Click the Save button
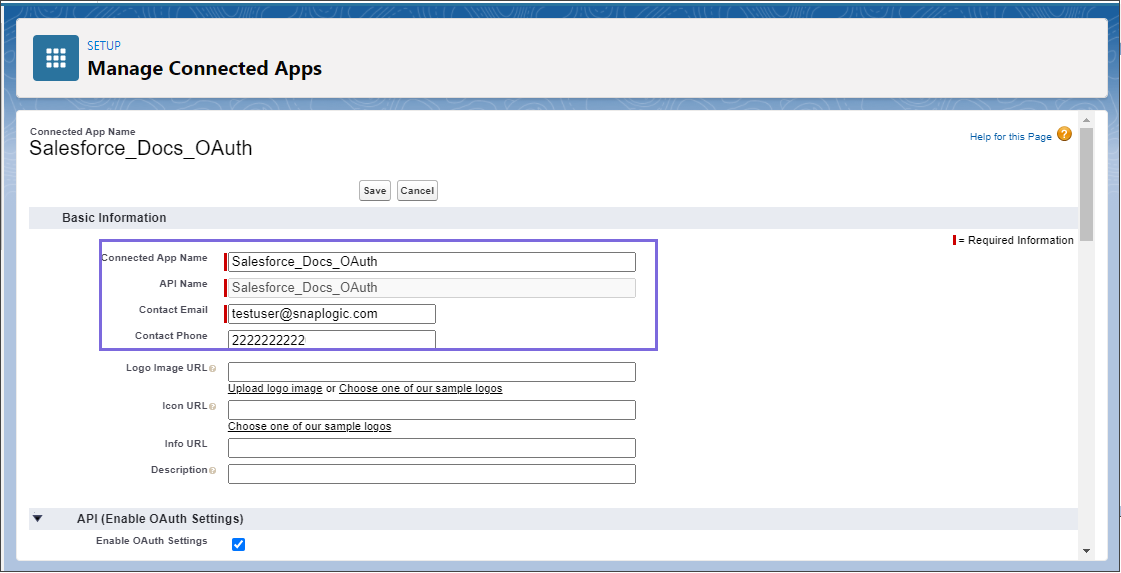This screenshot has width=1121, height=573. pos(375,191)
